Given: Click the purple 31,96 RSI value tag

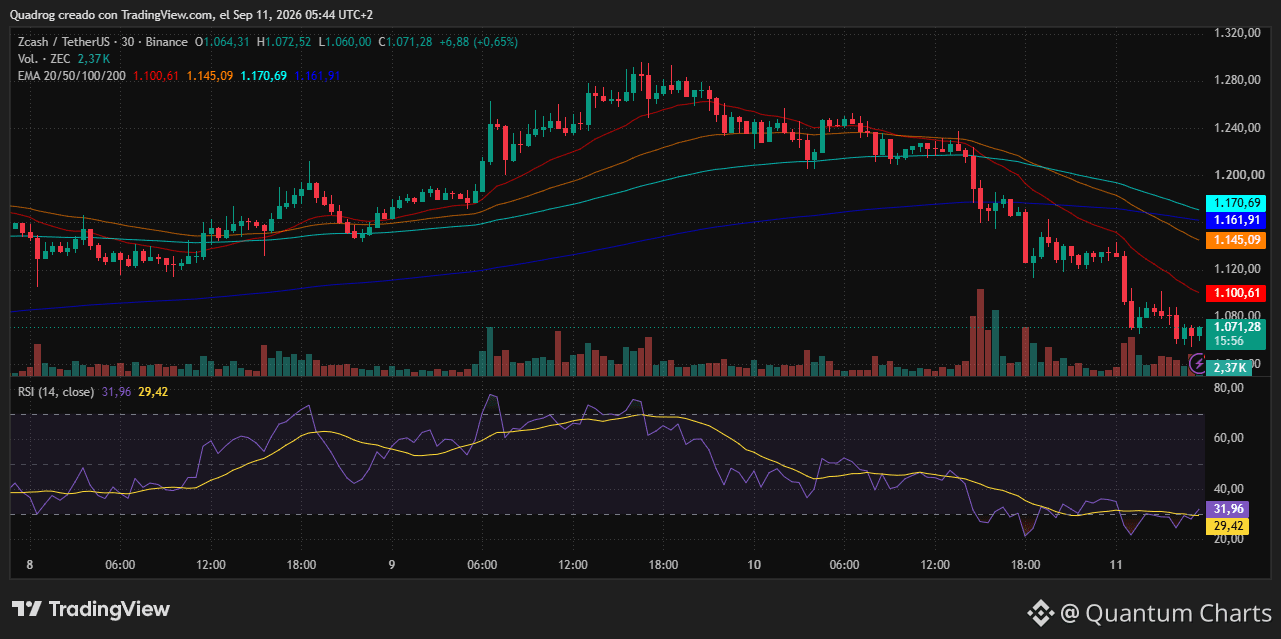Looking at the screenshot, I should tap(1228, 509).
